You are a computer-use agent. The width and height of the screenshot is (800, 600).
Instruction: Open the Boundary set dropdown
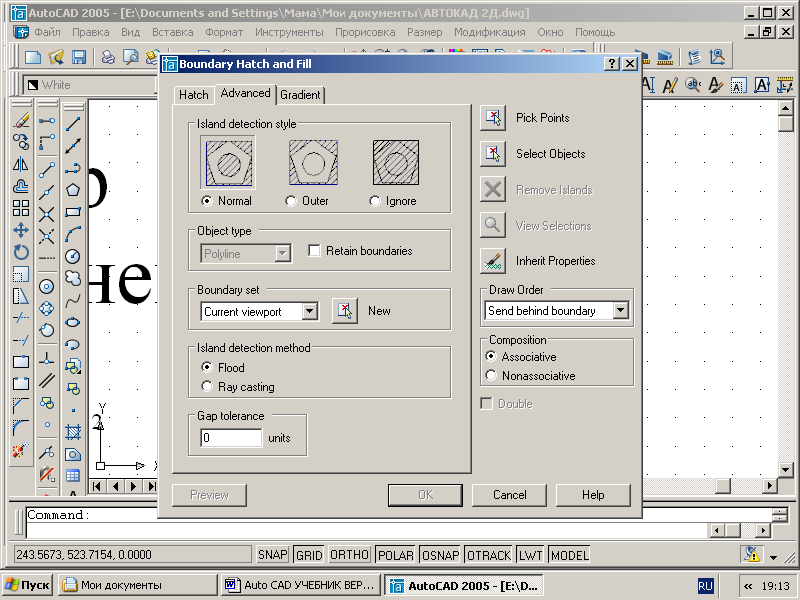(310, 311)
